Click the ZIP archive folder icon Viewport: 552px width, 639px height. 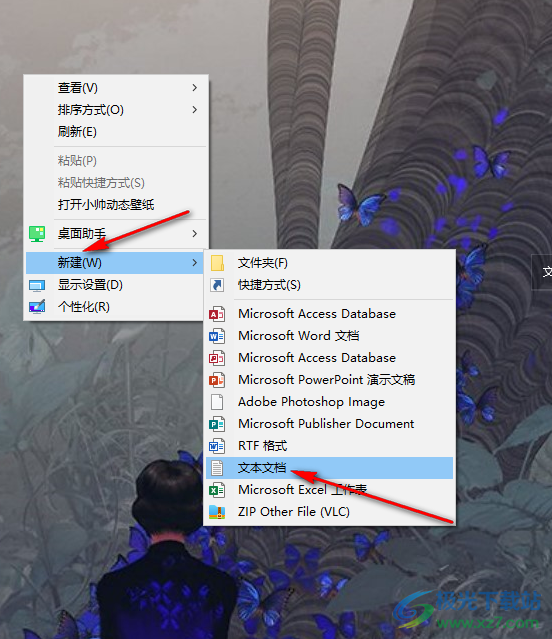pos(217,512)
